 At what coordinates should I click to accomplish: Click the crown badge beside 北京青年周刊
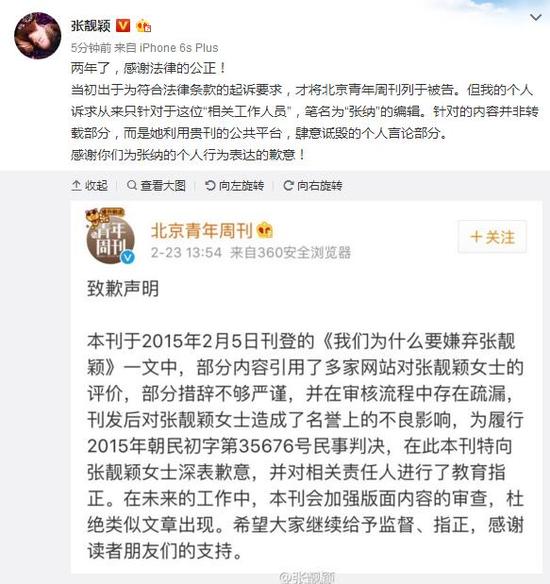[x=265, y=230]
